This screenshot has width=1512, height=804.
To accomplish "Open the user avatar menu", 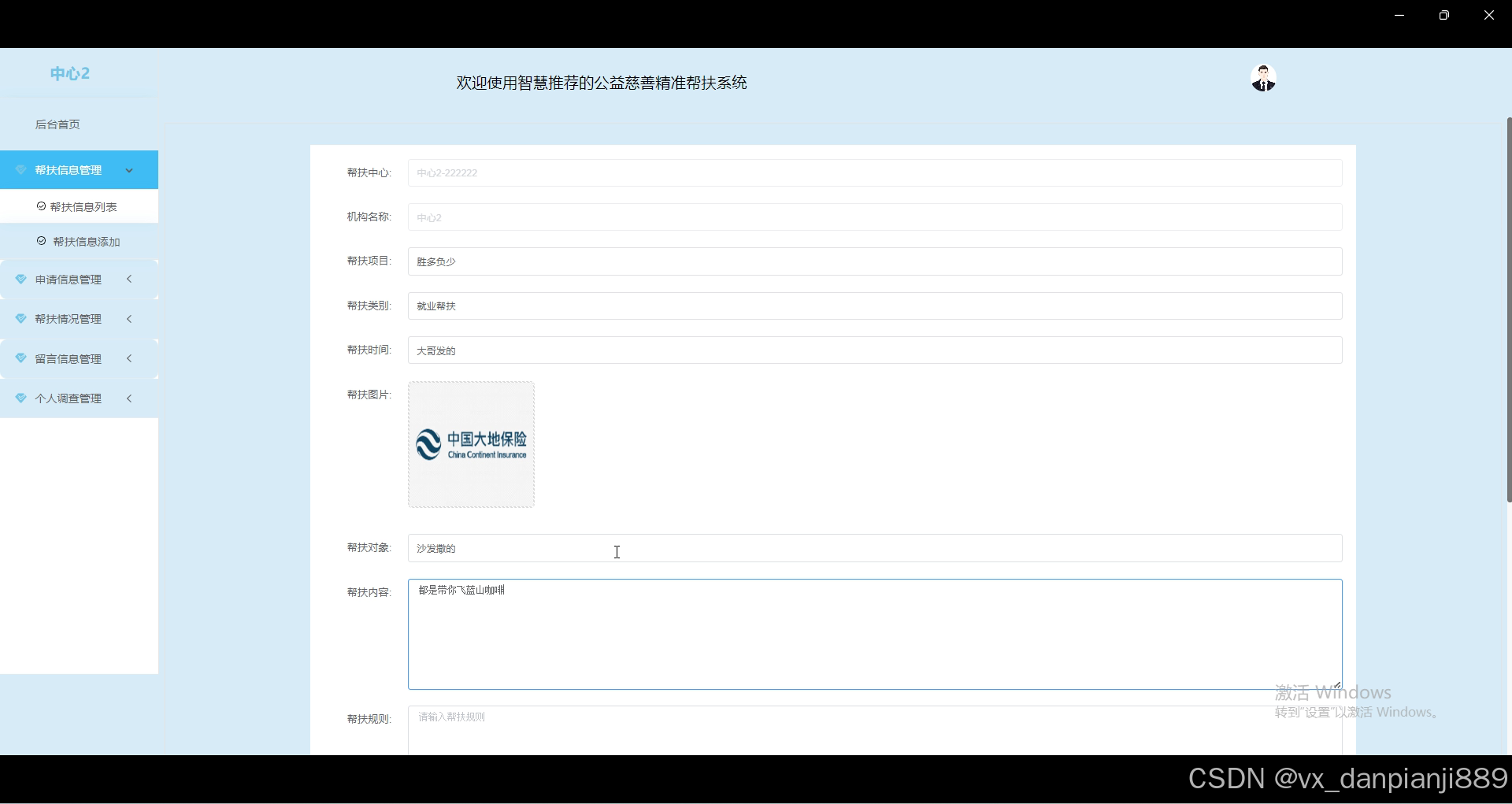I will (1263, 79).
